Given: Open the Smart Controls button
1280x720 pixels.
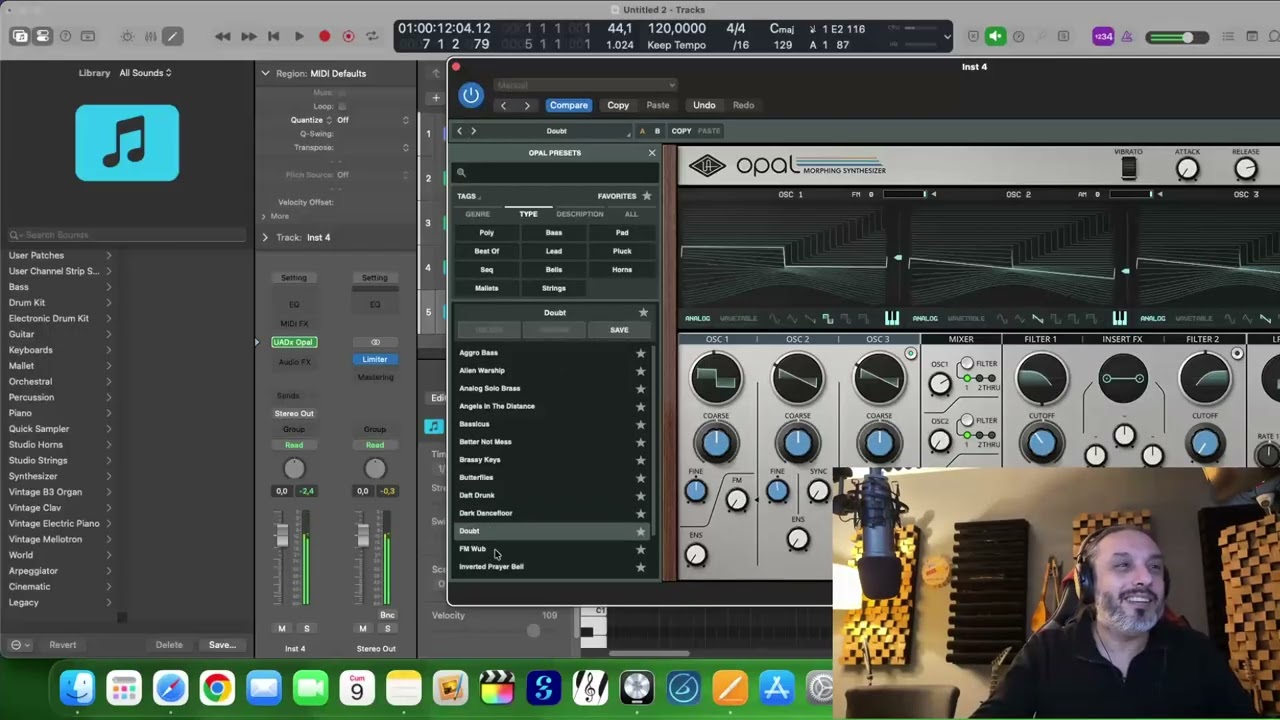Looking at the screenshot, I should coord(127,37).
